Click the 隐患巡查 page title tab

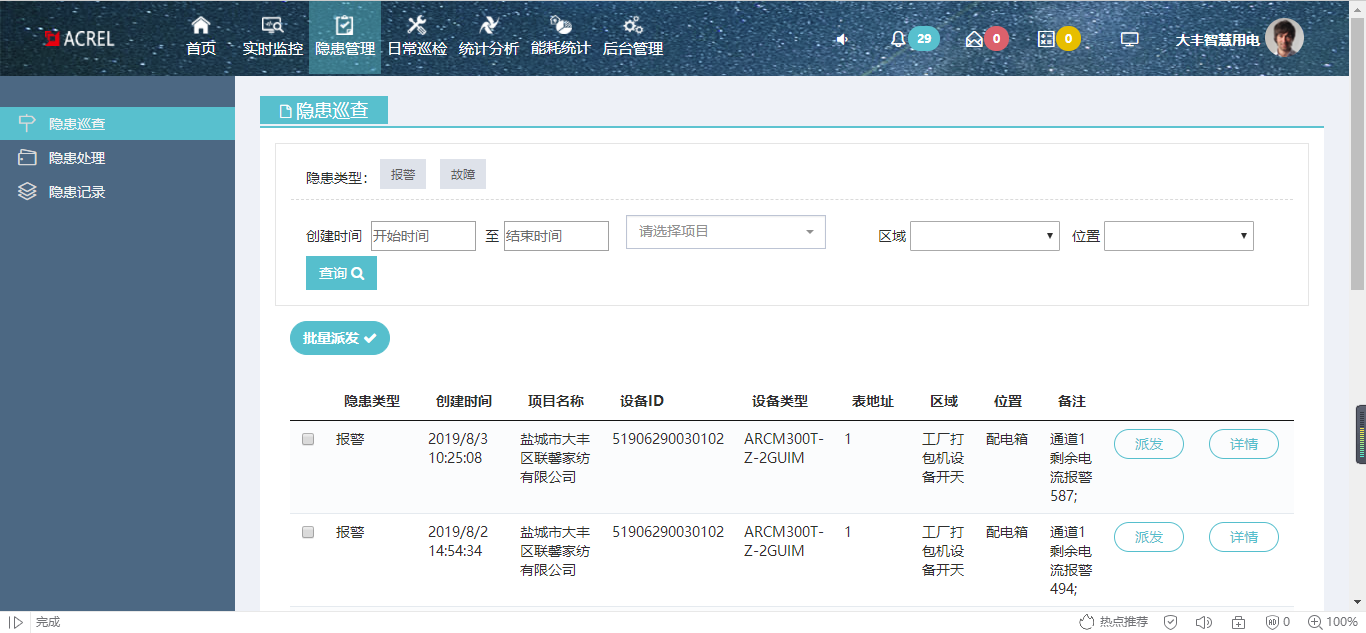(x=324, y=110)
